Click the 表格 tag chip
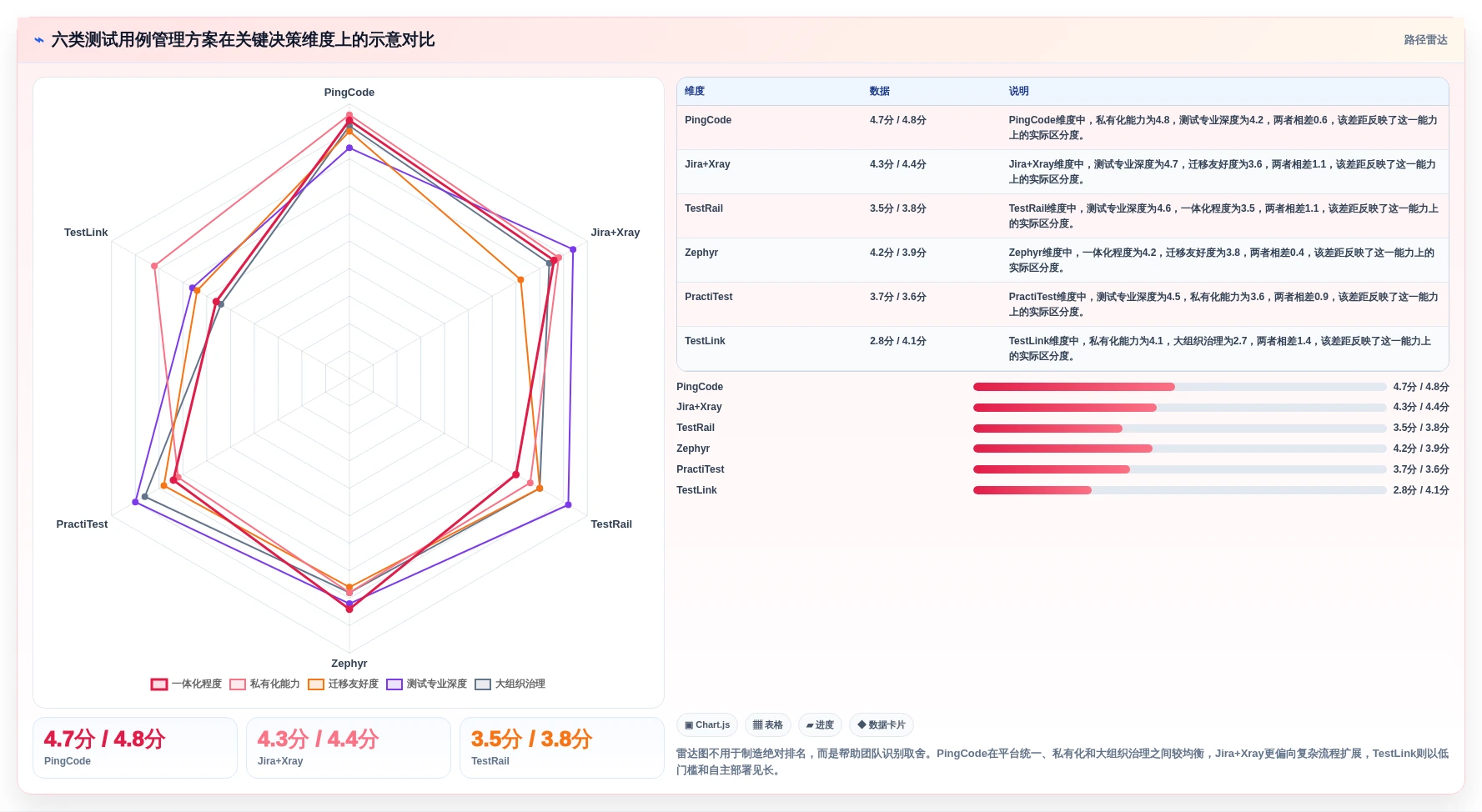The width and height of the screenshot is (1482, 812). [x=768, y=725]
